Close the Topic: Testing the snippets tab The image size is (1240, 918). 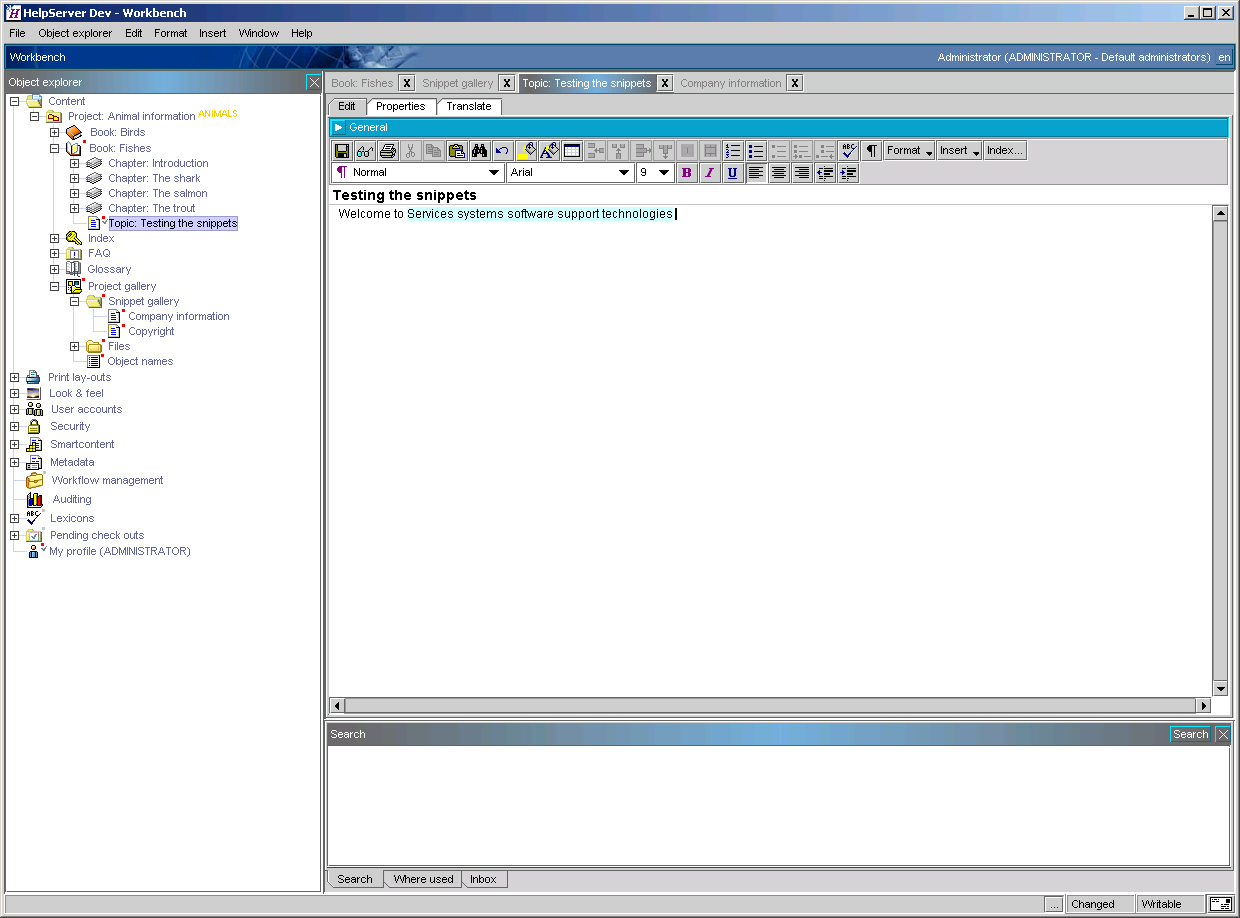pyautogui.click(x=665, y=83)
